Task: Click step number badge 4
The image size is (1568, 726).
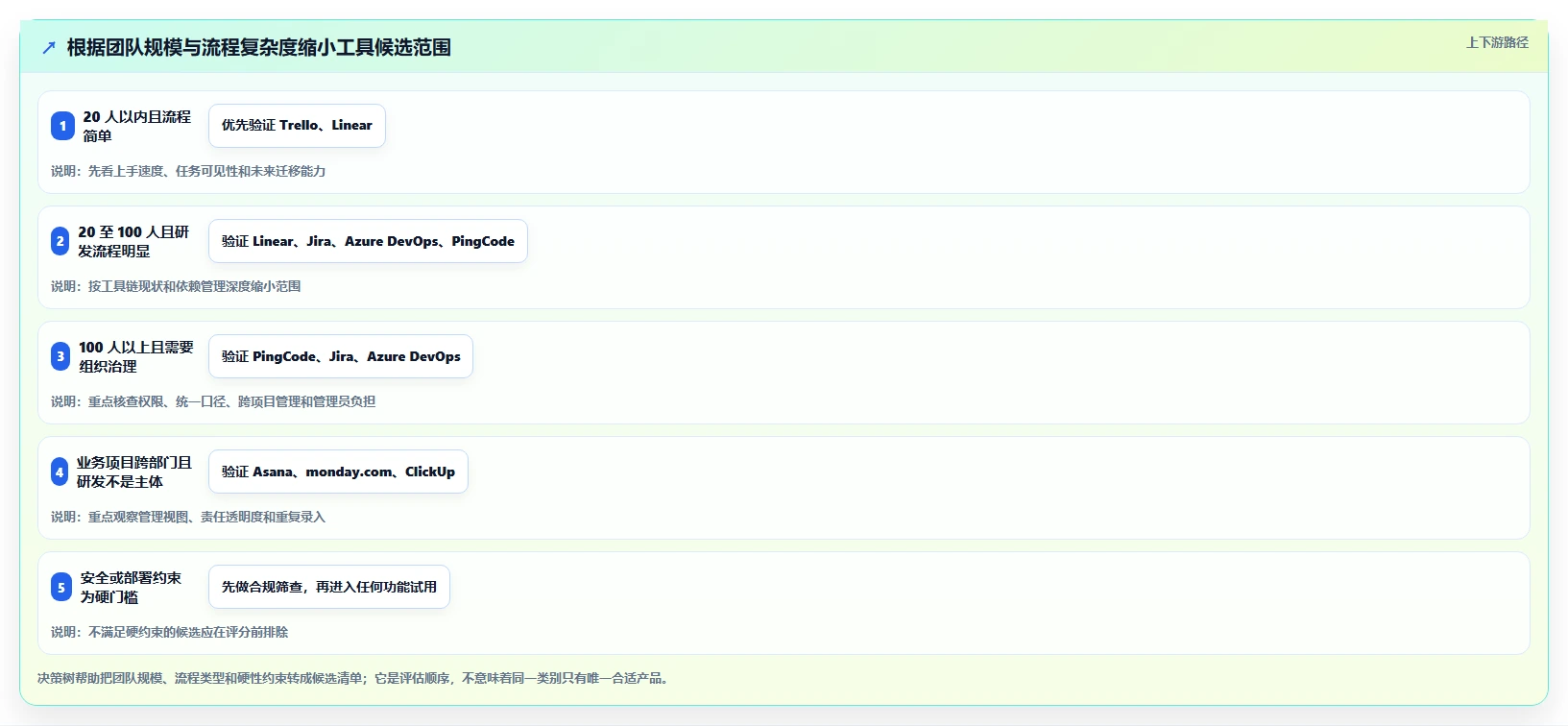Action: [60, 472]
